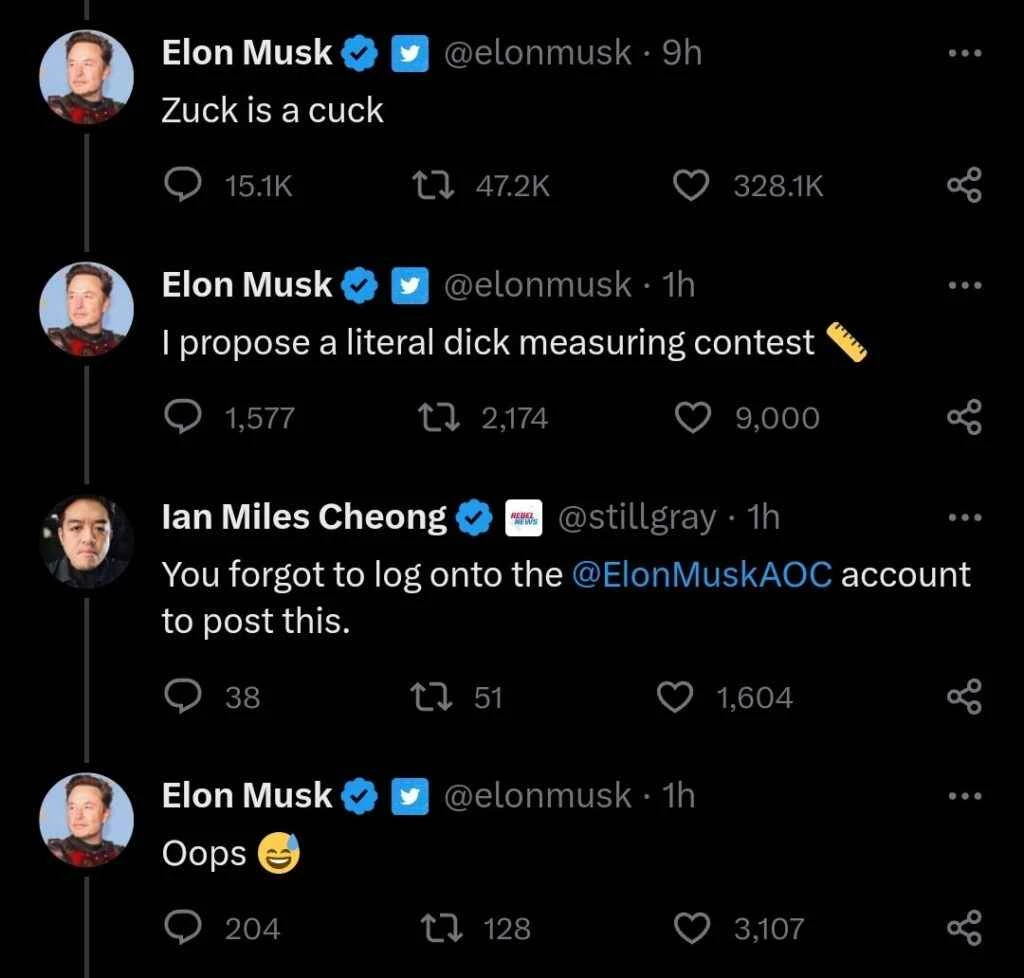Share the measuring contest tweet
This screenshot has height=978, width=1024.
(964, 418)
